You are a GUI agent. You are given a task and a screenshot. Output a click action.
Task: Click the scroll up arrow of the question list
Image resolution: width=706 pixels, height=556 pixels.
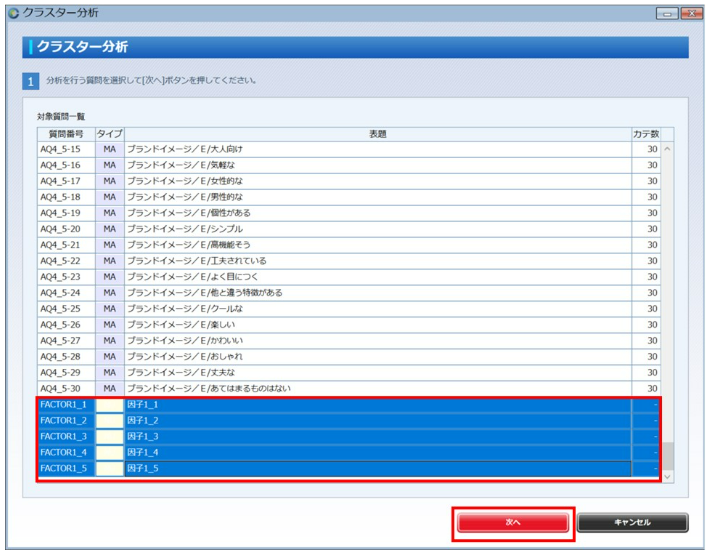[x=667, y=148]
